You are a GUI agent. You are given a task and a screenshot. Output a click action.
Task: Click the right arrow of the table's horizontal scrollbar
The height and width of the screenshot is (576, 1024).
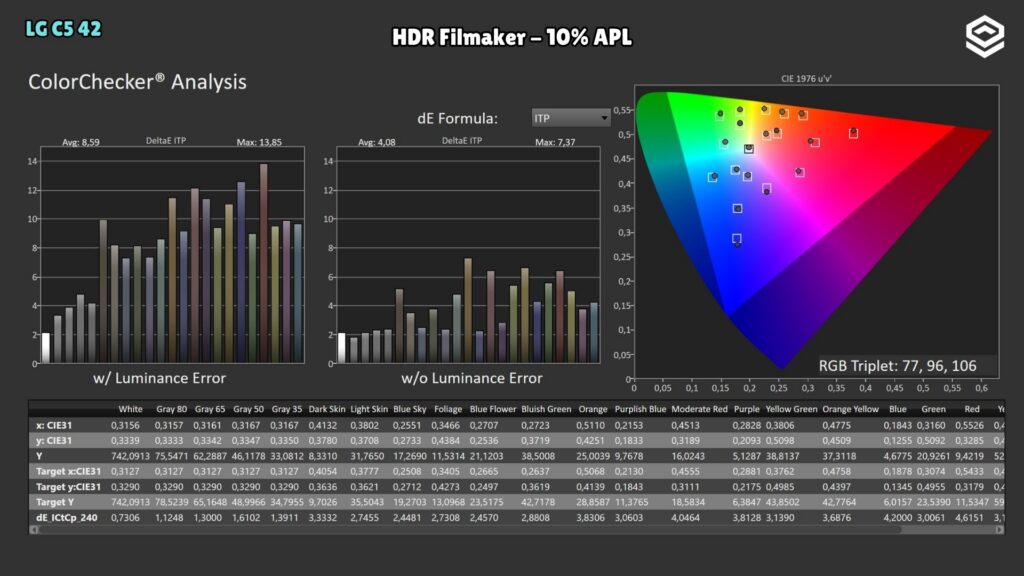pos(999,530)
